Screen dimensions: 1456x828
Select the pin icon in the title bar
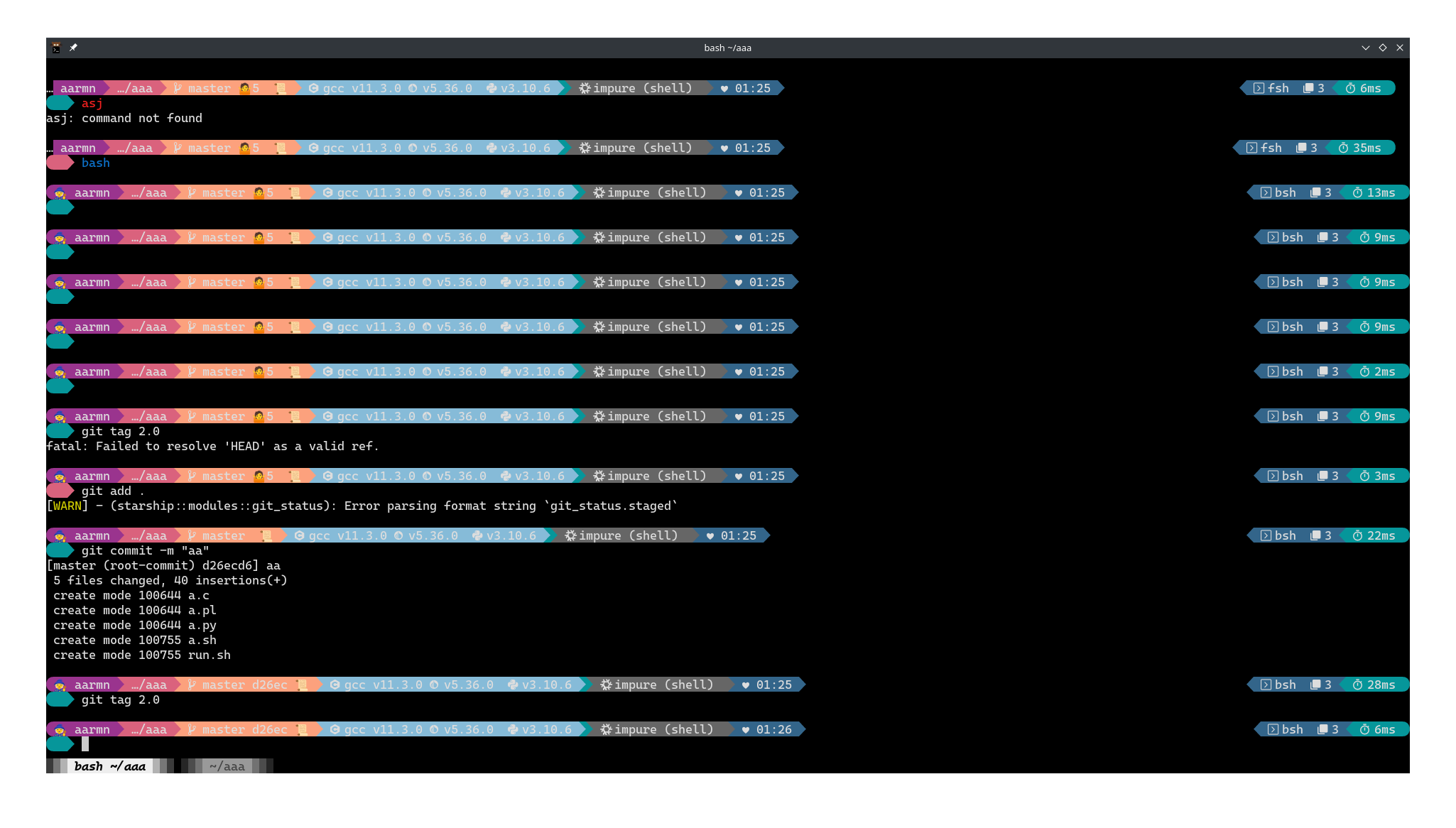[x=73, y=48]
